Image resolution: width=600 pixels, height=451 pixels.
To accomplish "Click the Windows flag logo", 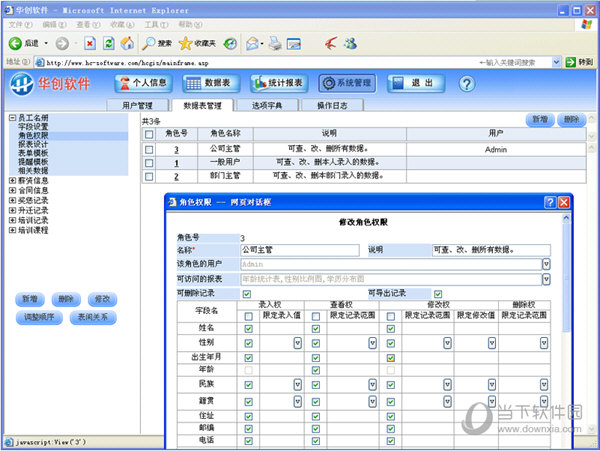I will click(x=587, y=25).
